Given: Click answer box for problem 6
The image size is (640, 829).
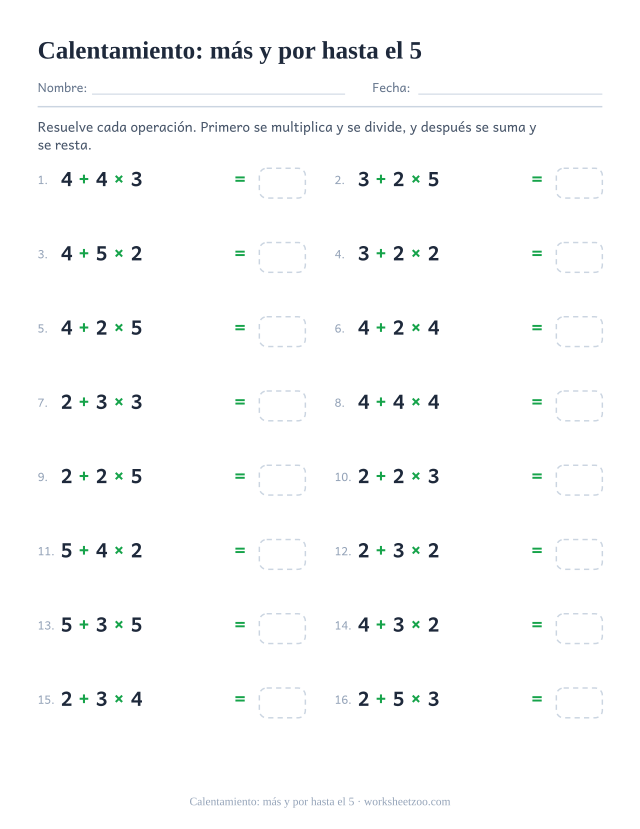Looking at the screenshot, I should pos(579,331).
